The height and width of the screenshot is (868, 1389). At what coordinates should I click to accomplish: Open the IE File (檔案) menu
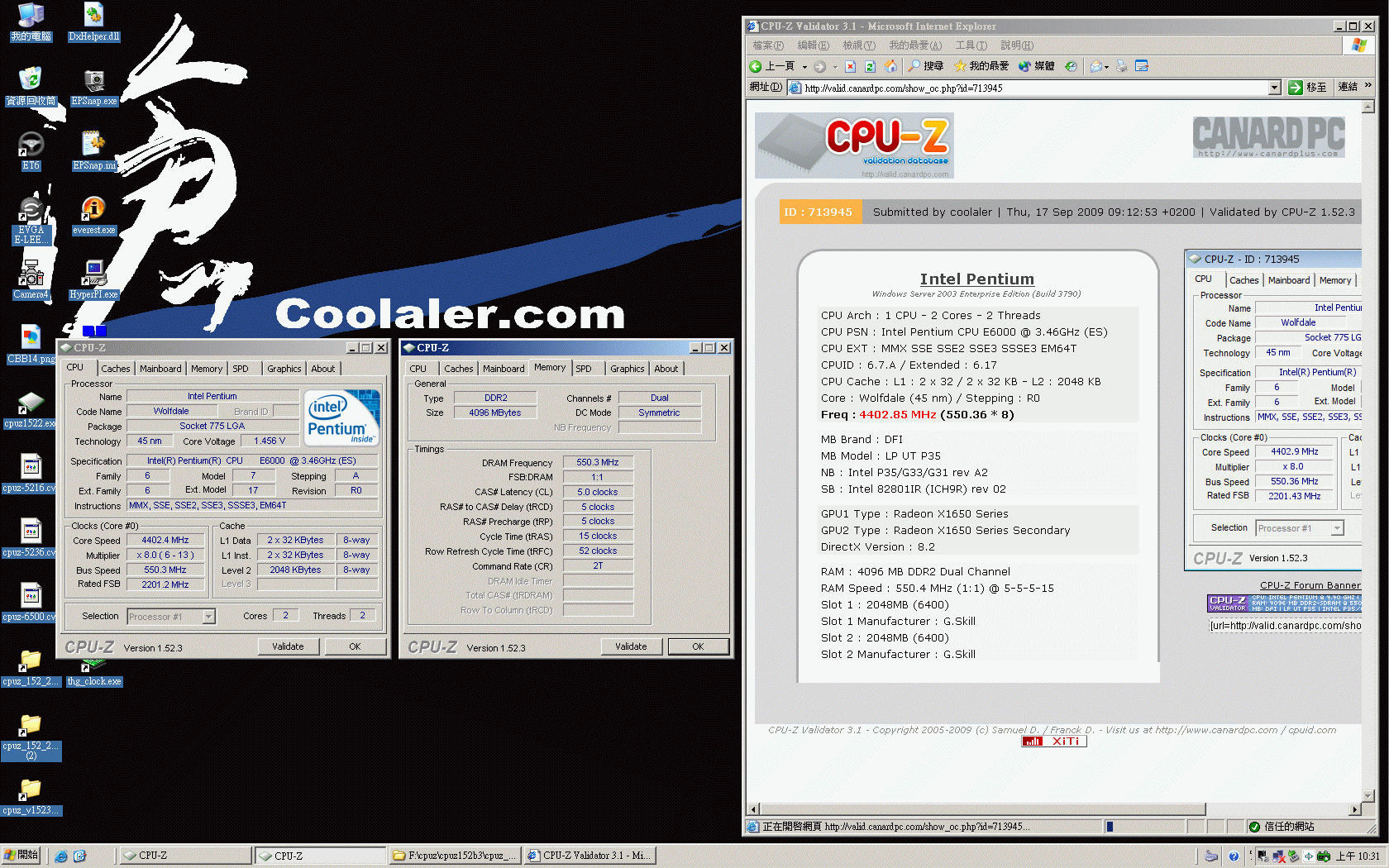(768, 45)
